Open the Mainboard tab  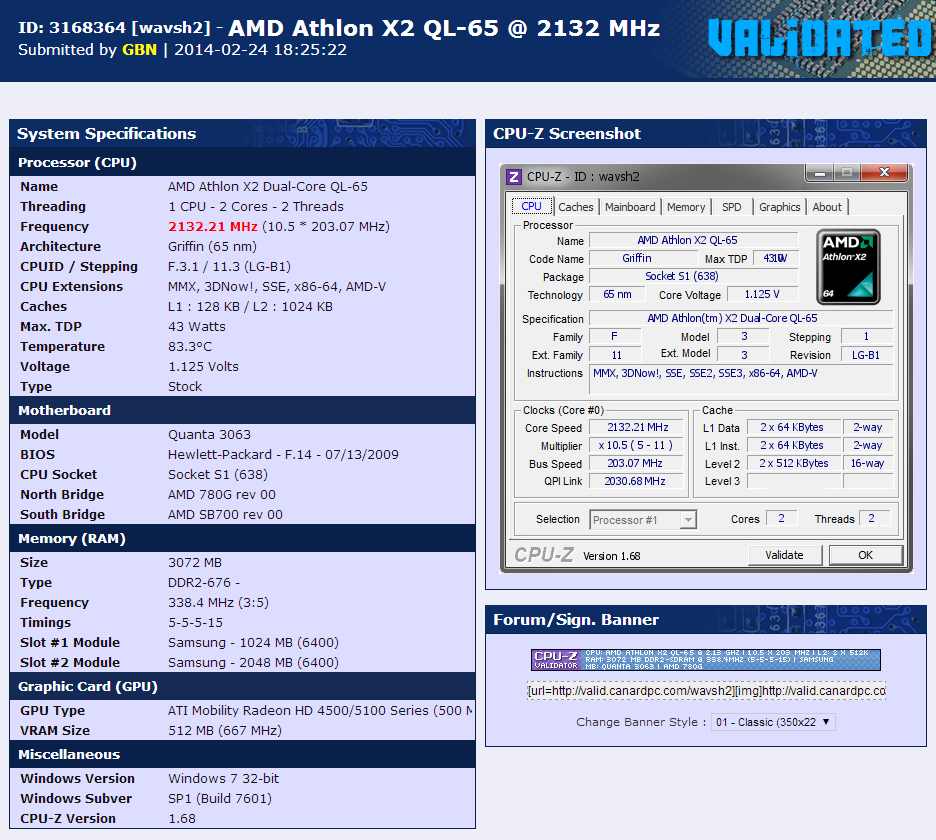tap(630, 207)
